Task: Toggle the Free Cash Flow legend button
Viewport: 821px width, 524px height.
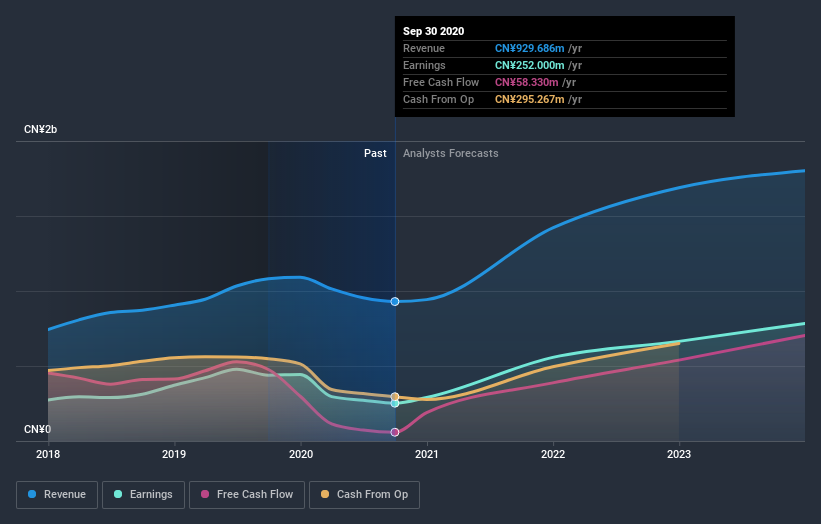Action: pos(247,495)
